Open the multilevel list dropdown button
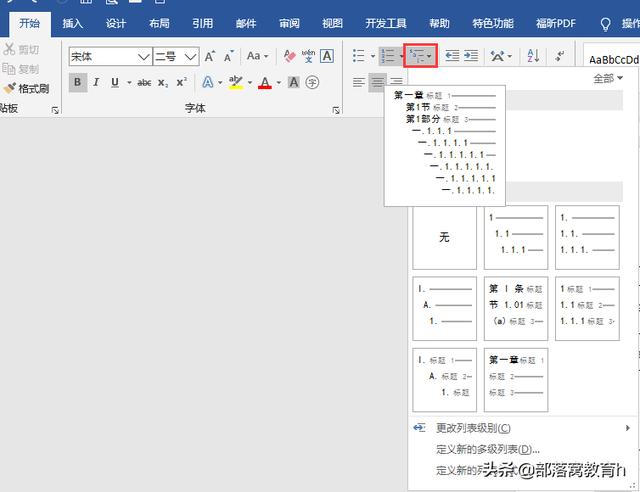The image size is (640, 492). click(420, 56)
